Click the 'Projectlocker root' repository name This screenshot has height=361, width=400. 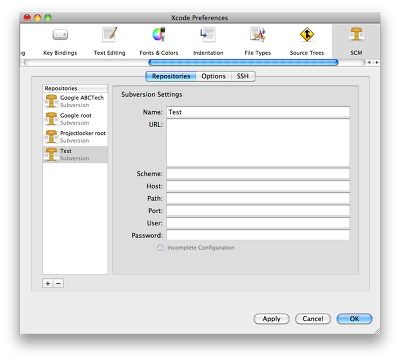click(x=83, y=133)
